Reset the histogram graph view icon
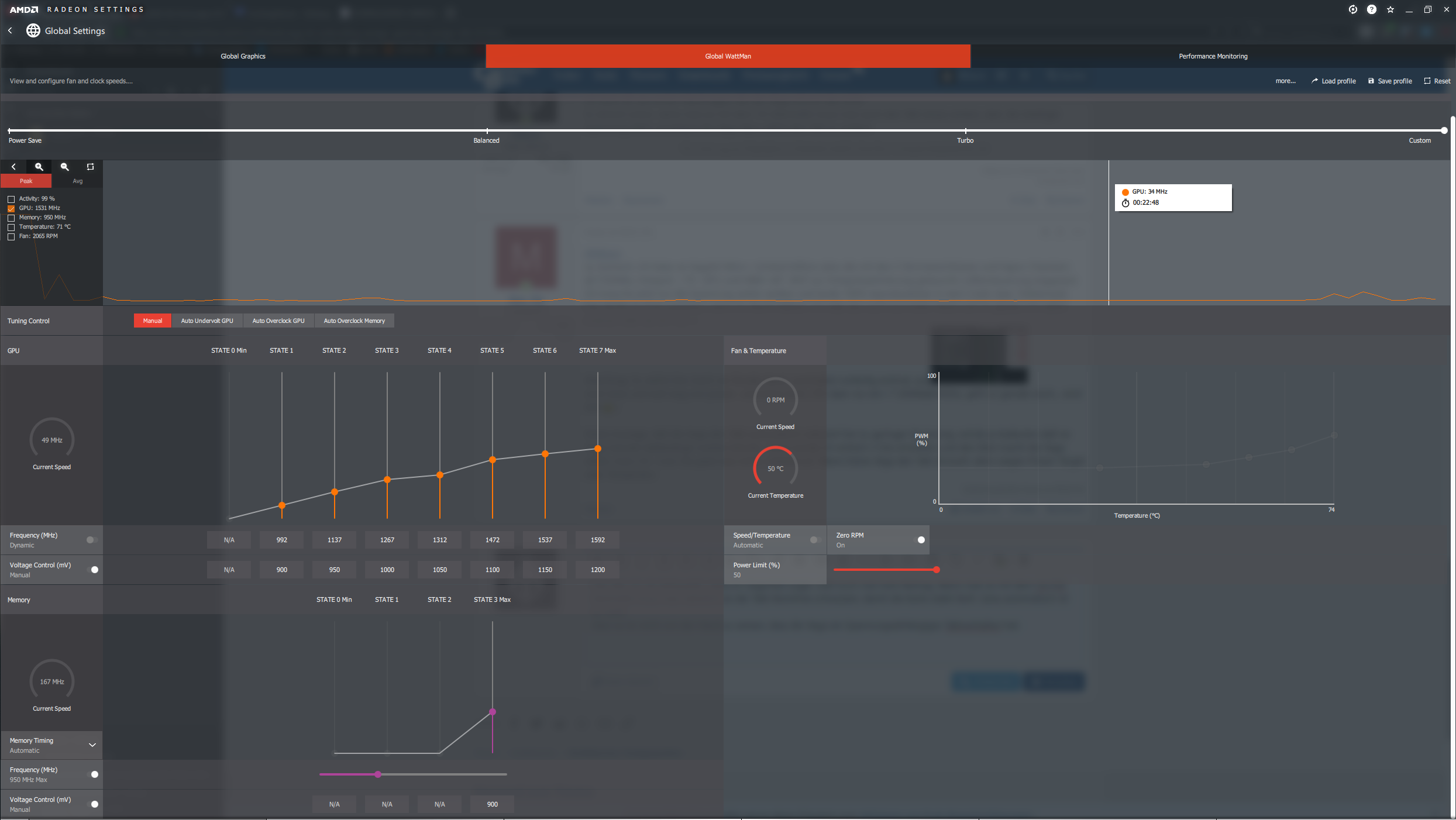Viewport: 1456px width, 820px height. pos(90,167)
